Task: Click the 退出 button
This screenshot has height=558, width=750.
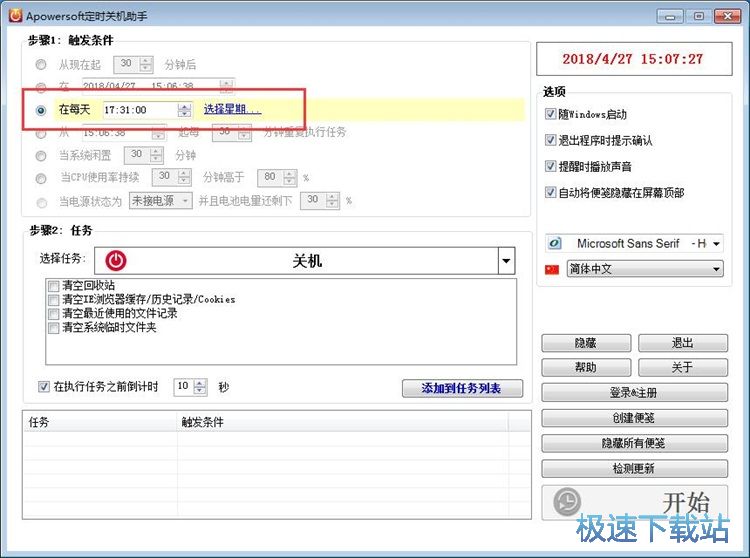Action: coord(683,343)
